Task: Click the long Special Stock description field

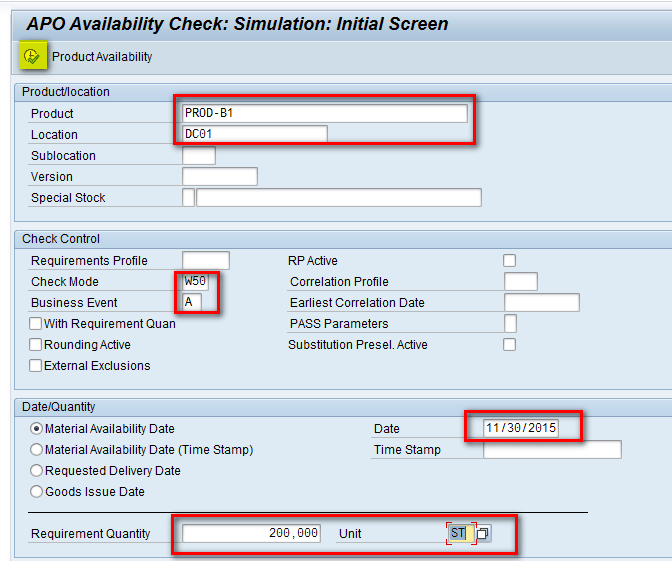Action: (339, 197)
